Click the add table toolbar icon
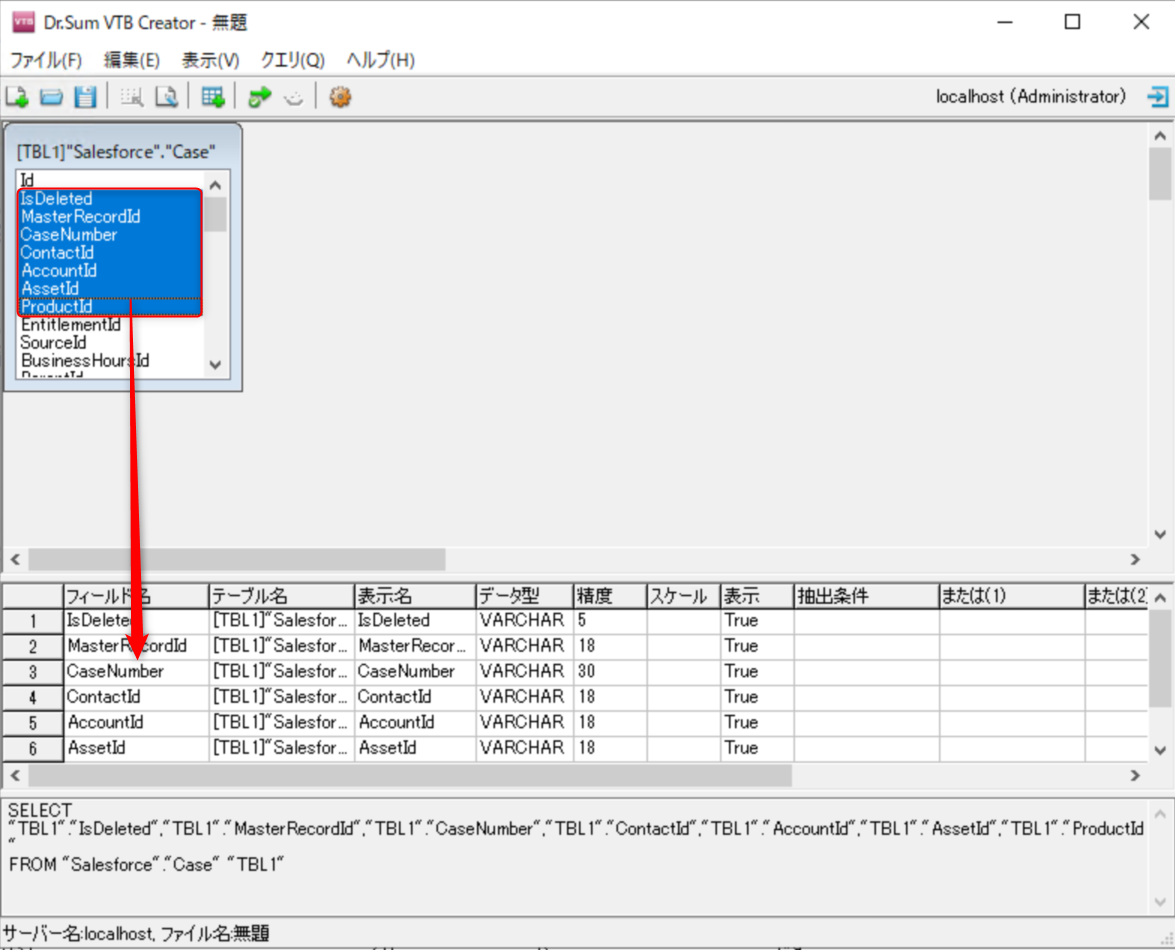The height and width of the screenshot is (950, 1175). point(212,97)
